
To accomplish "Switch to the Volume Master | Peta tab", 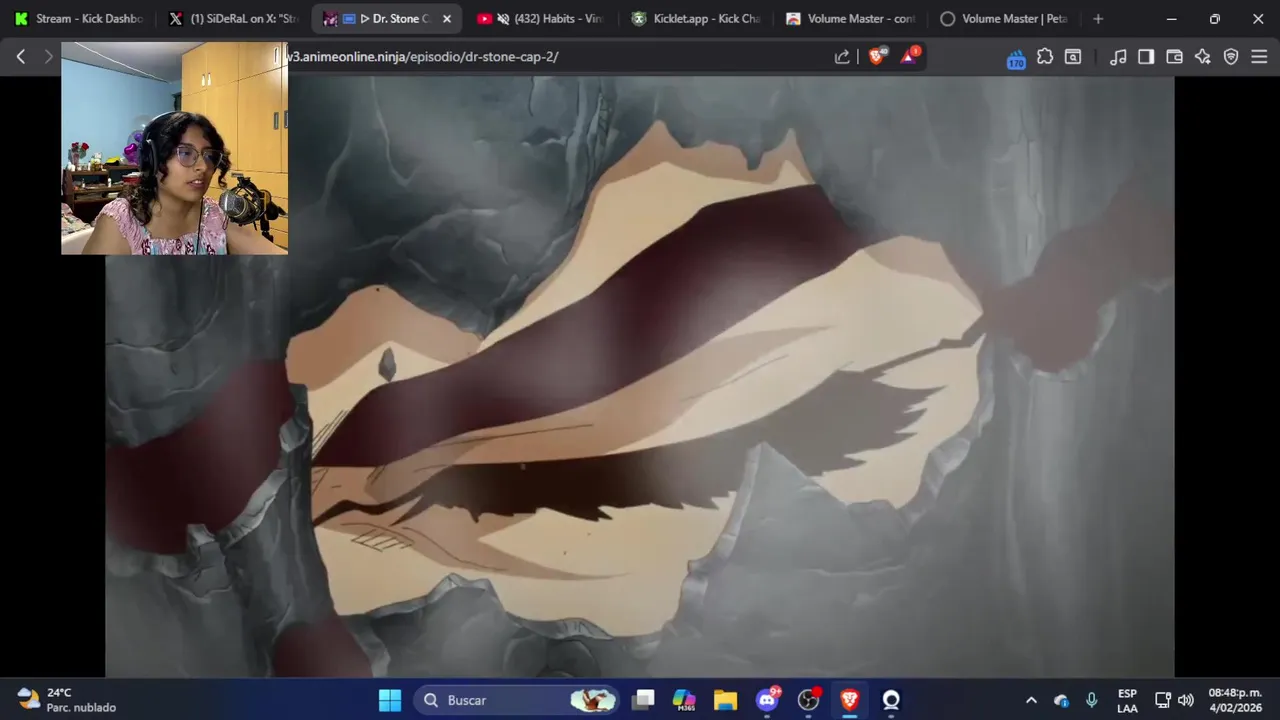I will [x=1004, y=18].
